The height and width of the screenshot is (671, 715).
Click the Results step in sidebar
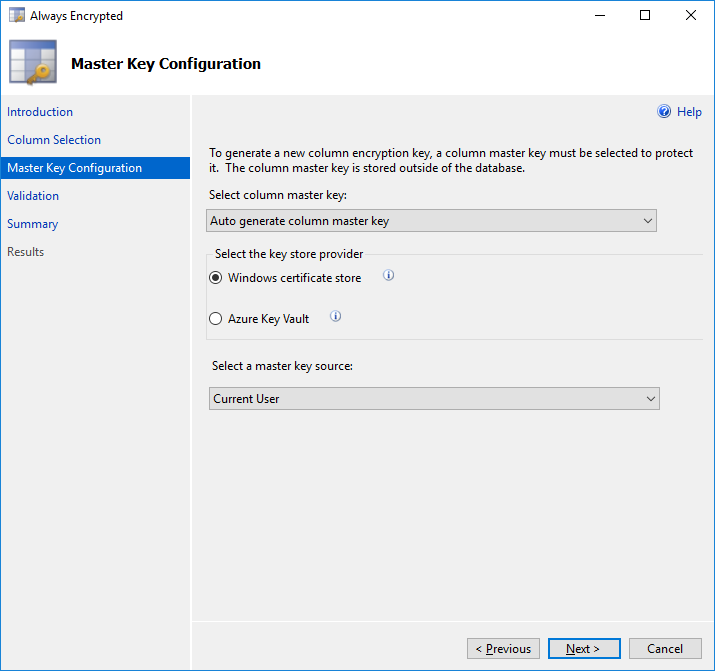[26, 252]
